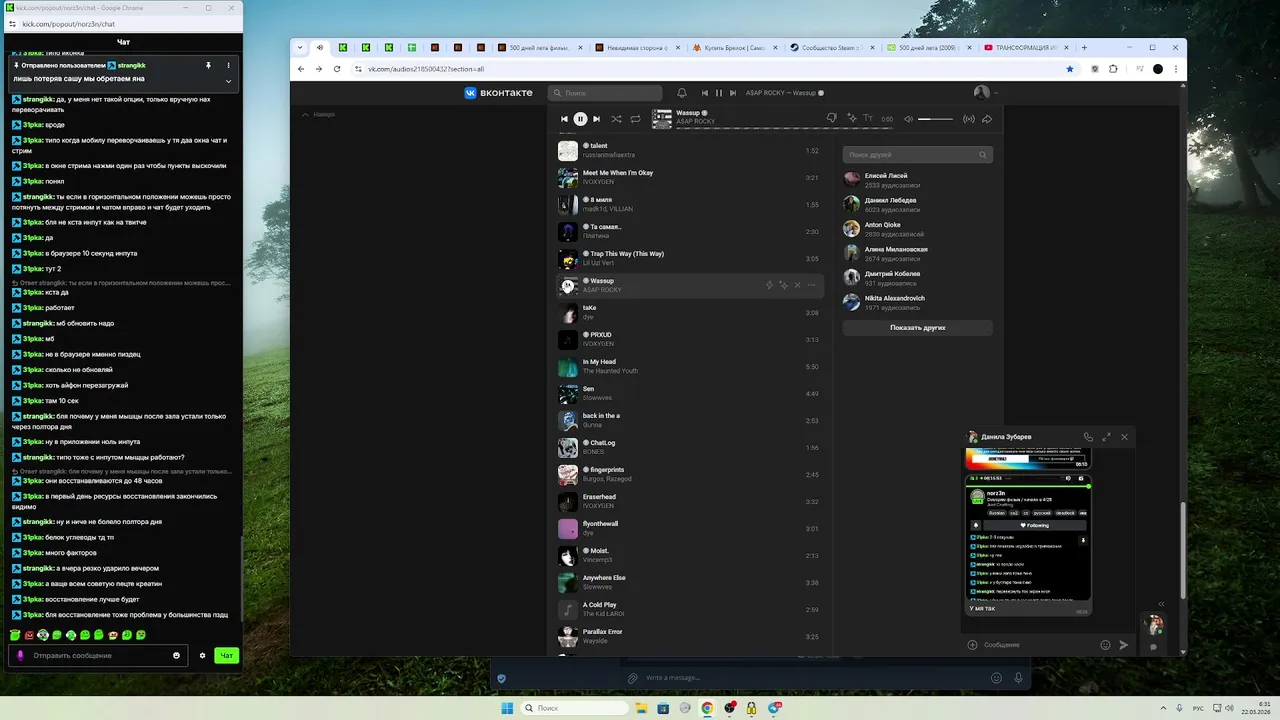1280x720 pixels.
Task: Open a new Chrome tab with plus
Action: pyautogui.click(x=1086, y=47)
